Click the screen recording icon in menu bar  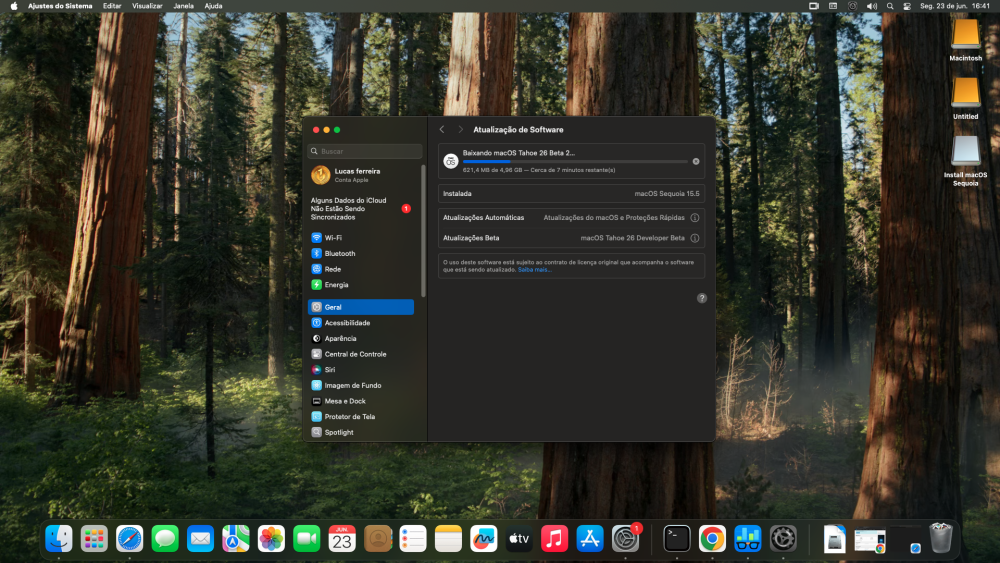click(814, 6)
